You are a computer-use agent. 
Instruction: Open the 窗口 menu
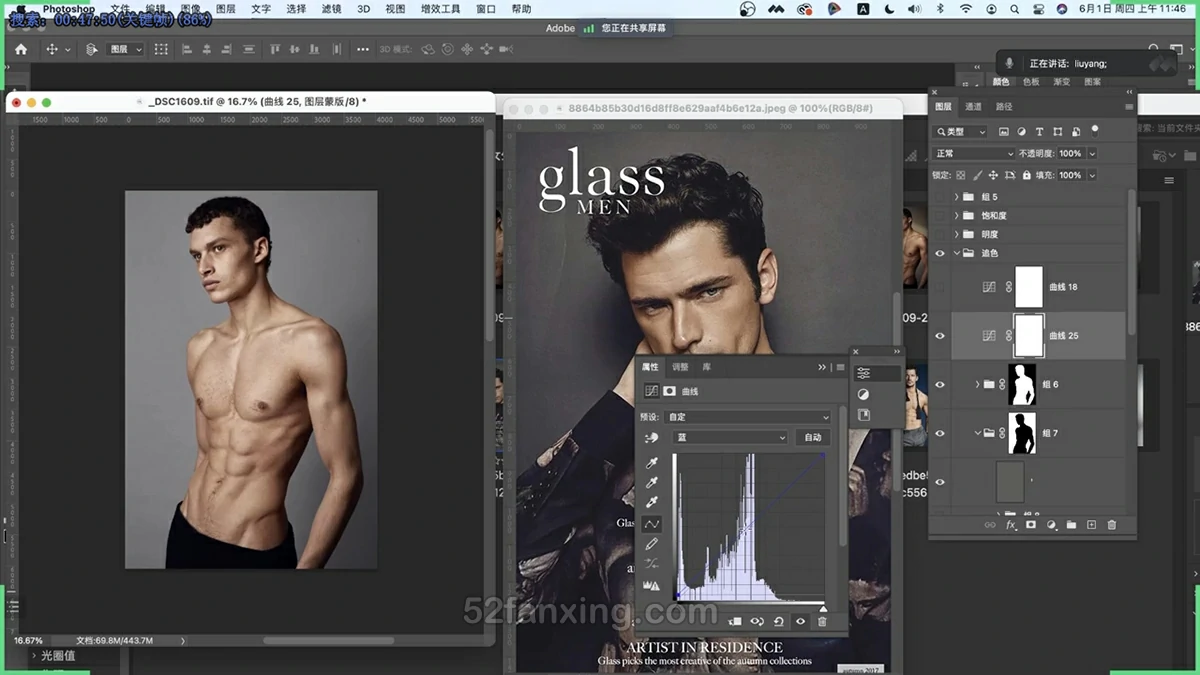(486, 9)
